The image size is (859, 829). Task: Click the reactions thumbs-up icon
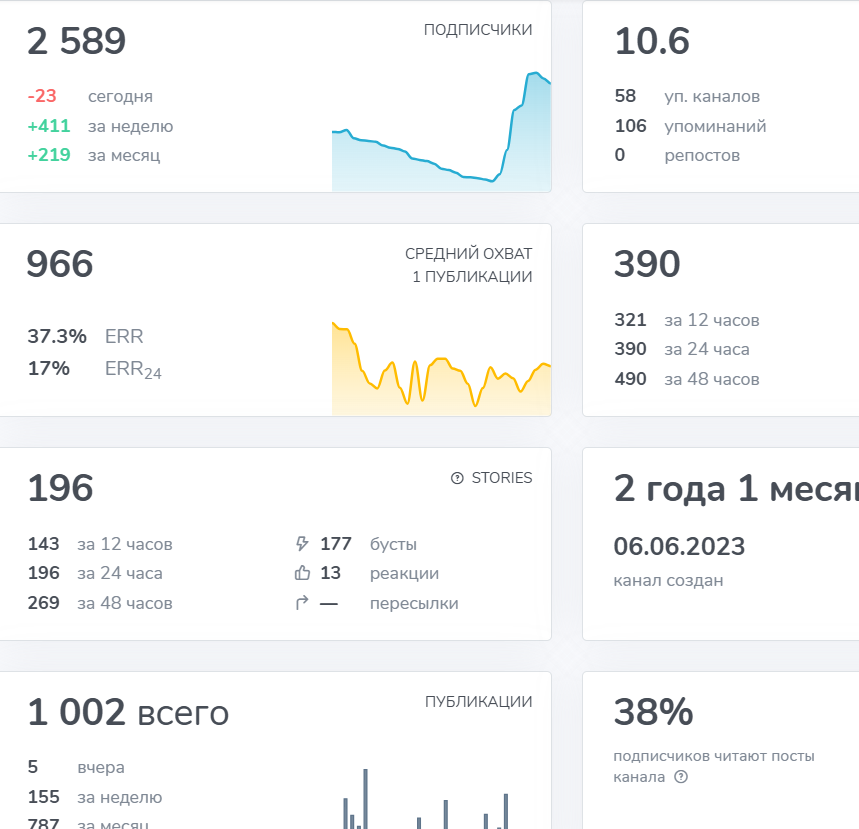point(302,573)
